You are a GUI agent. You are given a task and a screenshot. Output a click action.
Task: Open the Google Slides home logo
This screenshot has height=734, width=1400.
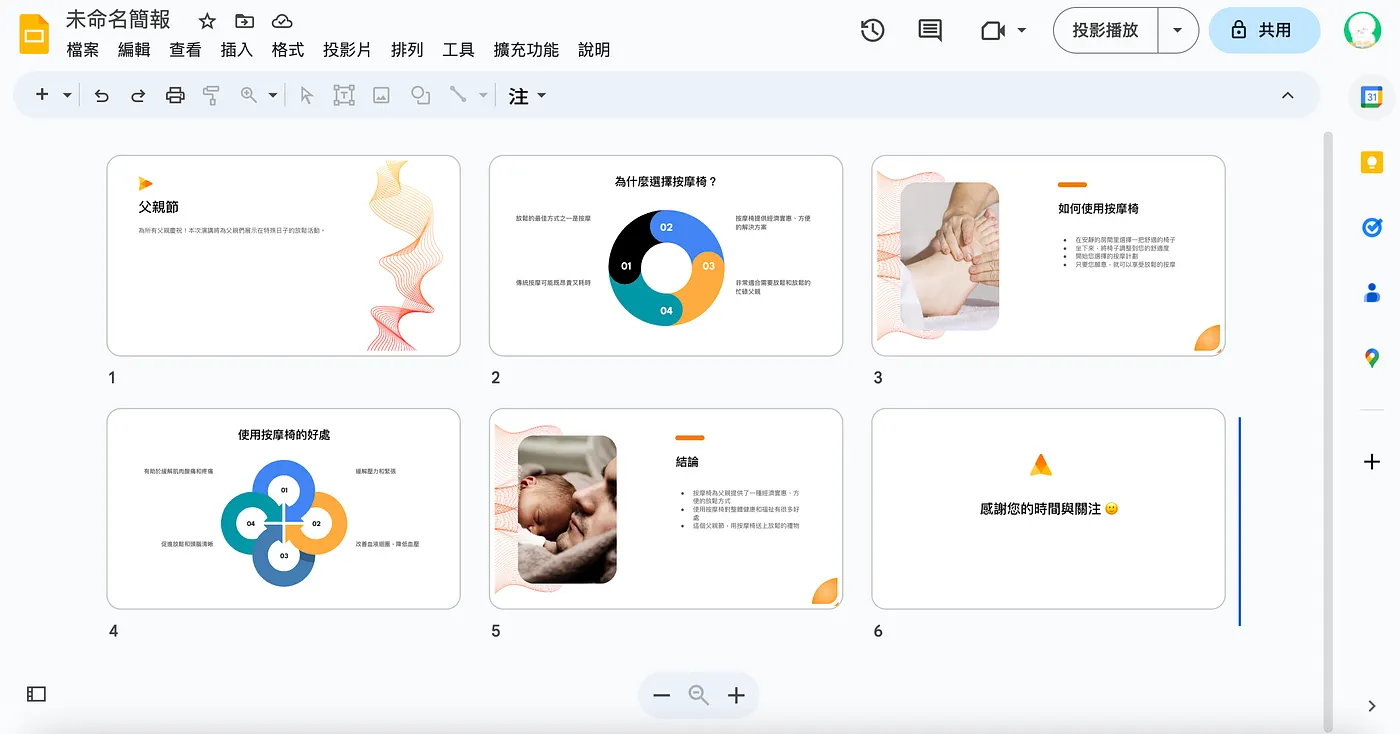click(x=34, y=34)
